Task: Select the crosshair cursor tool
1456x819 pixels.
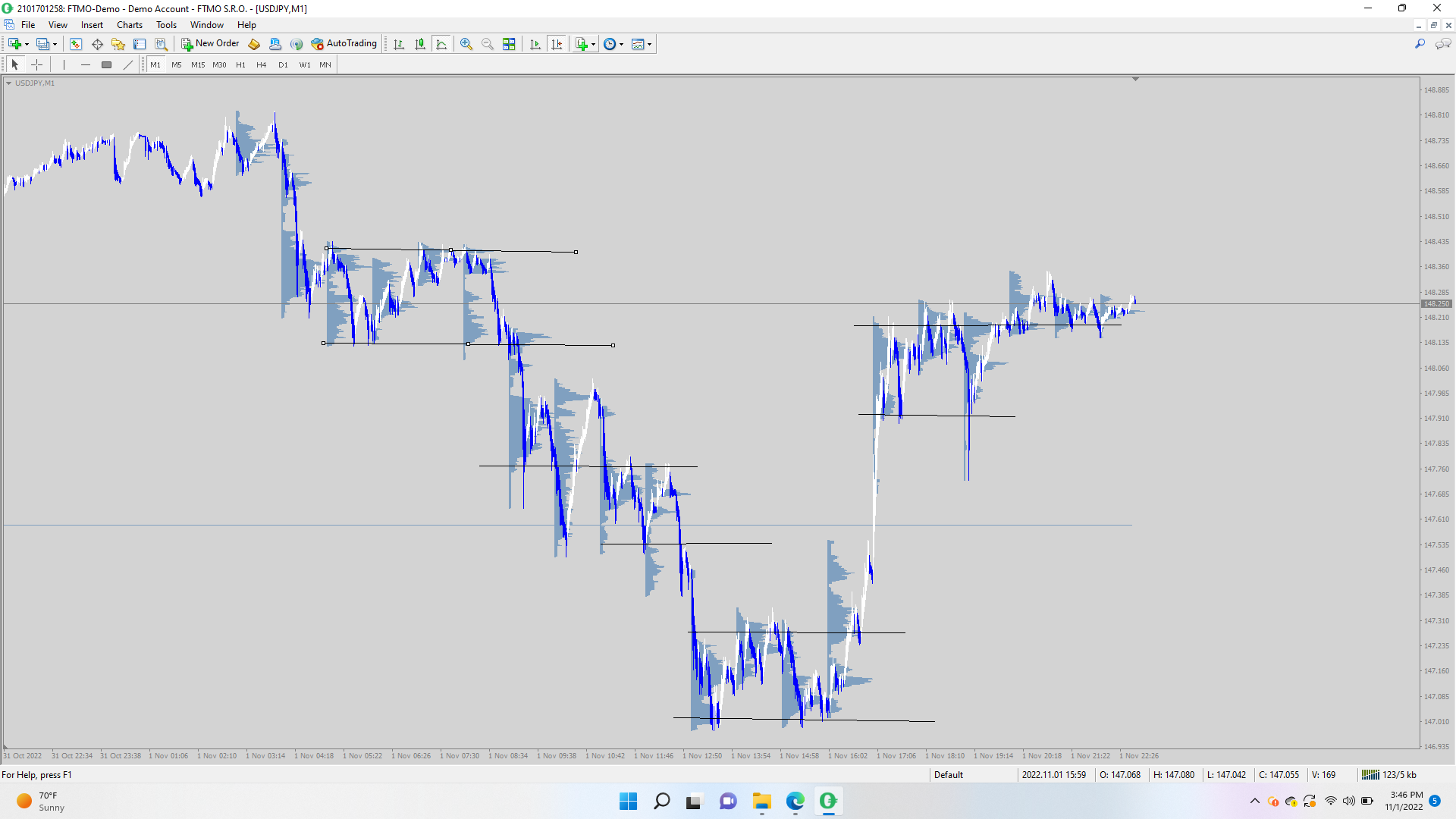Action: [36, 64]
